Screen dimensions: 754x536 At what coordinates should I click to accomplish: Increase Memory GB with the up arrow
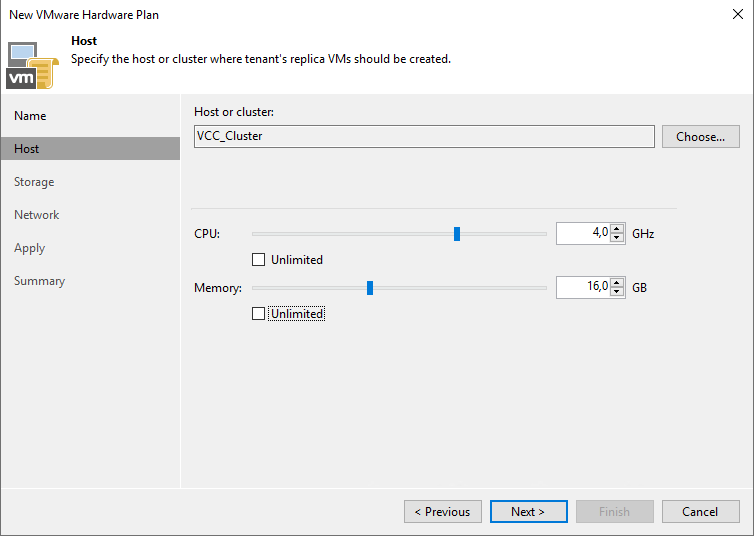tap(617, 282)
